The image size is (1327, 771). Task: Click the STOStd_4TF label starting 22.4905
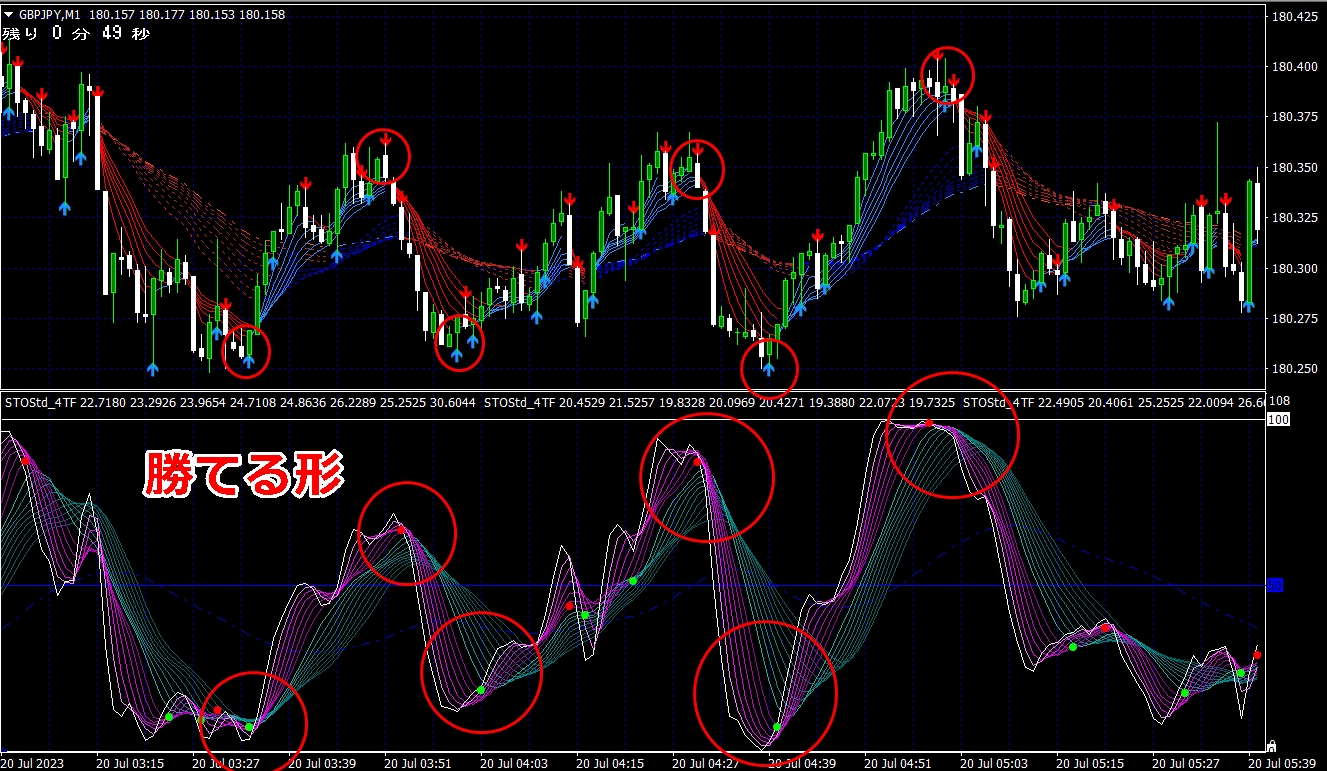tap(1114, 403)
